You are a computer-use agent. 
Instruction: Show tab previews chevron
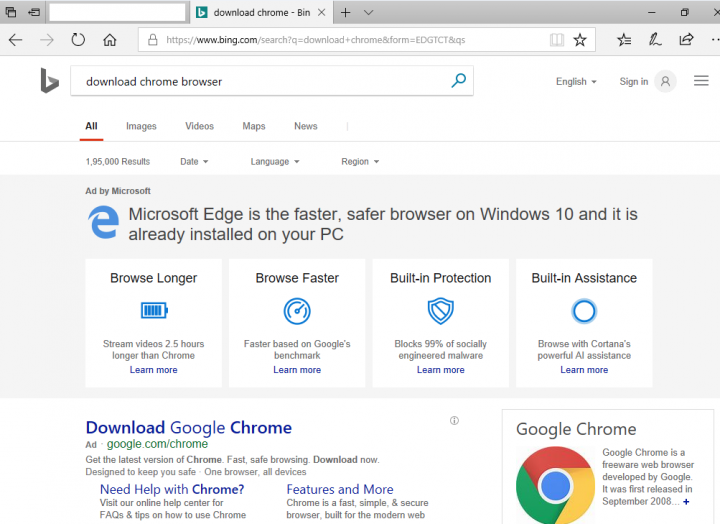368,12
